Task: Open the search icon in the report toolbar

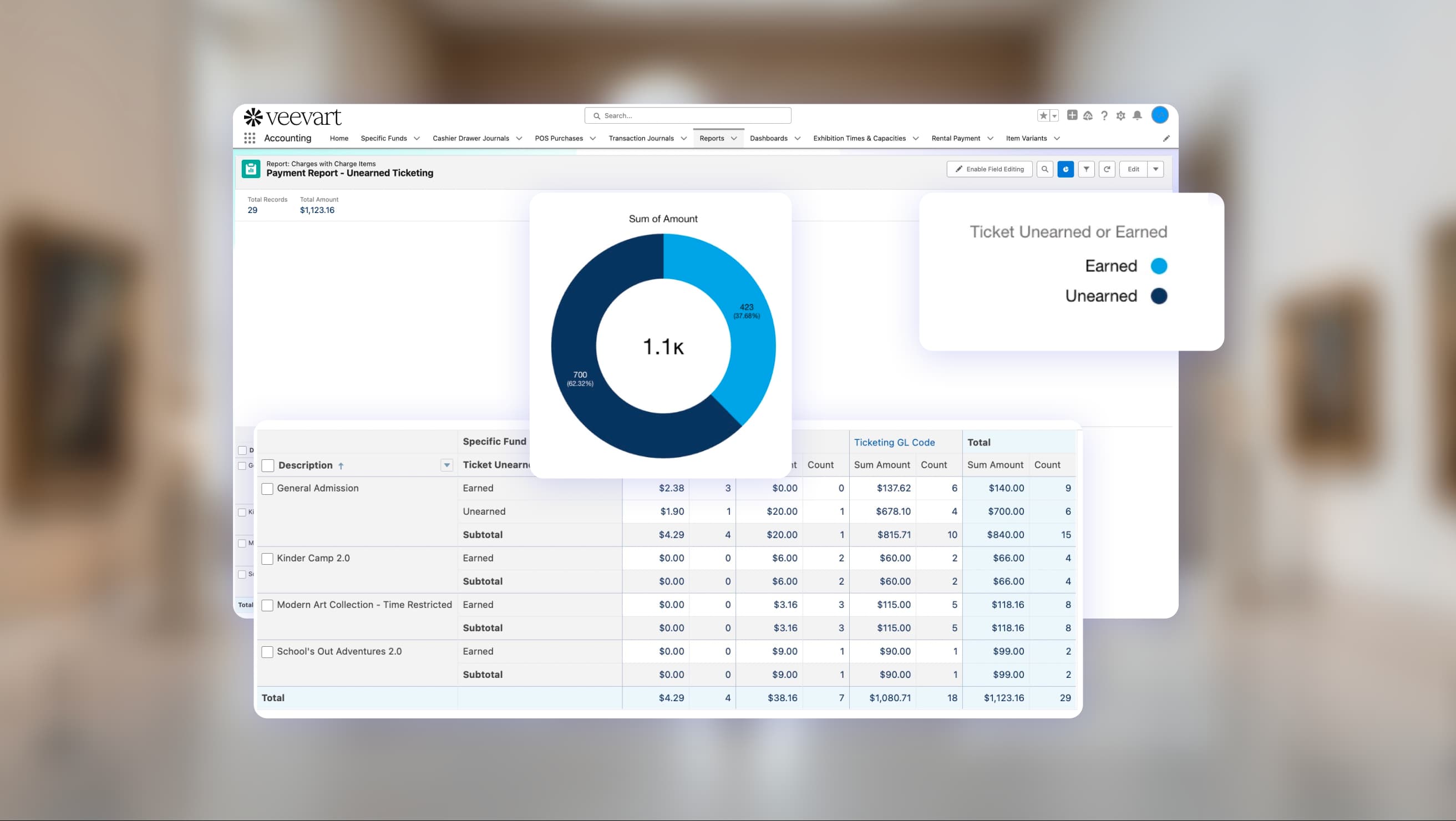Action: pos(1045,169)
